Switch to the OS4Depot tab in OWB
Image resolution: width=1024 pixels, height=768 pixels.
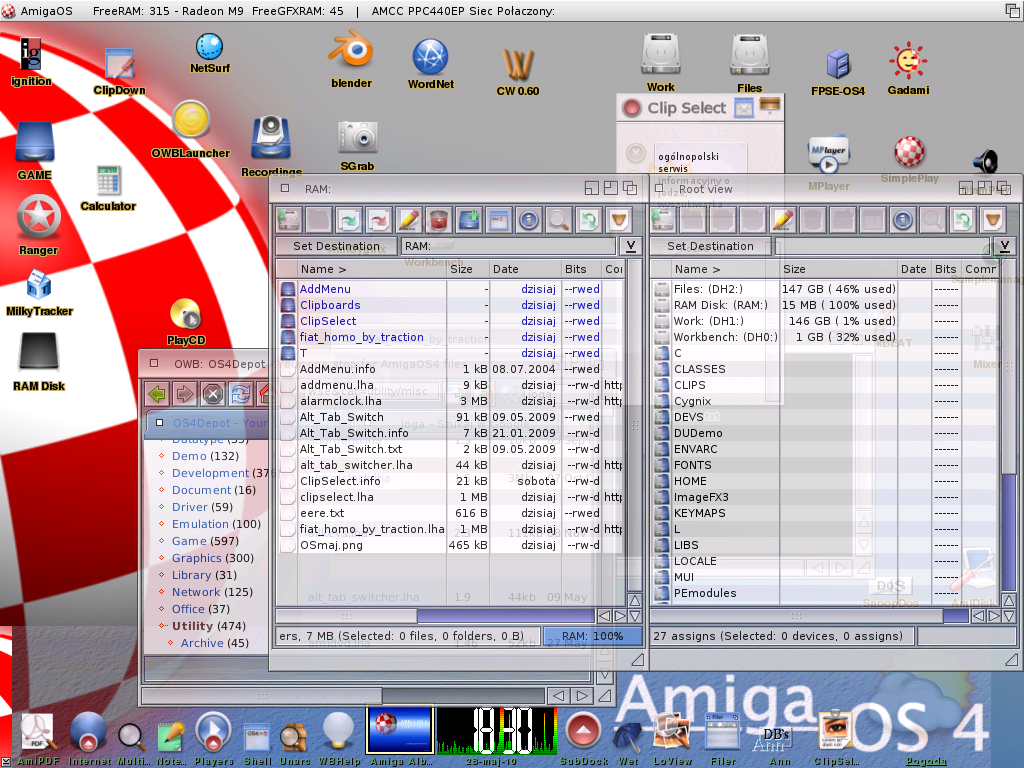pyautogui.click(x=209, y=423)
